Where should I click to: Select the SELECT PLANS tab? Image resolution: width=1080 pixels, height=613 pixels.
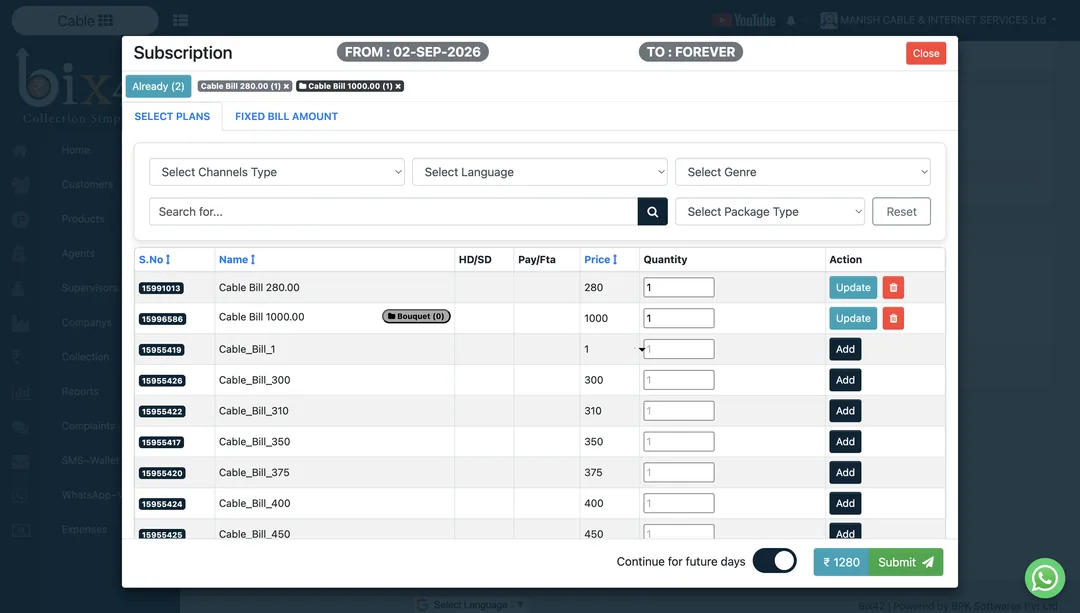172,116
